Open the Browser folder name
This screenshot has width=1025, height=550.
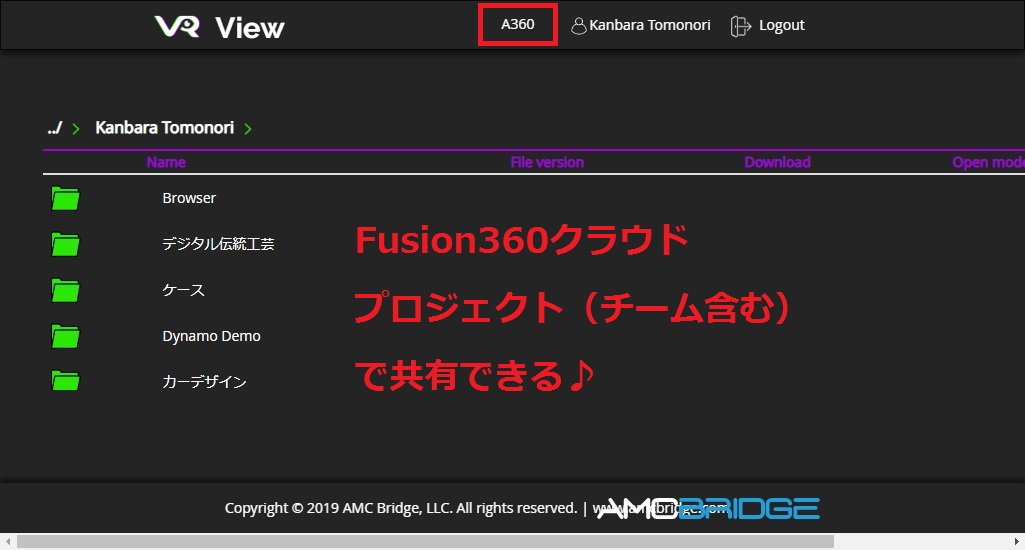[189, 198]
